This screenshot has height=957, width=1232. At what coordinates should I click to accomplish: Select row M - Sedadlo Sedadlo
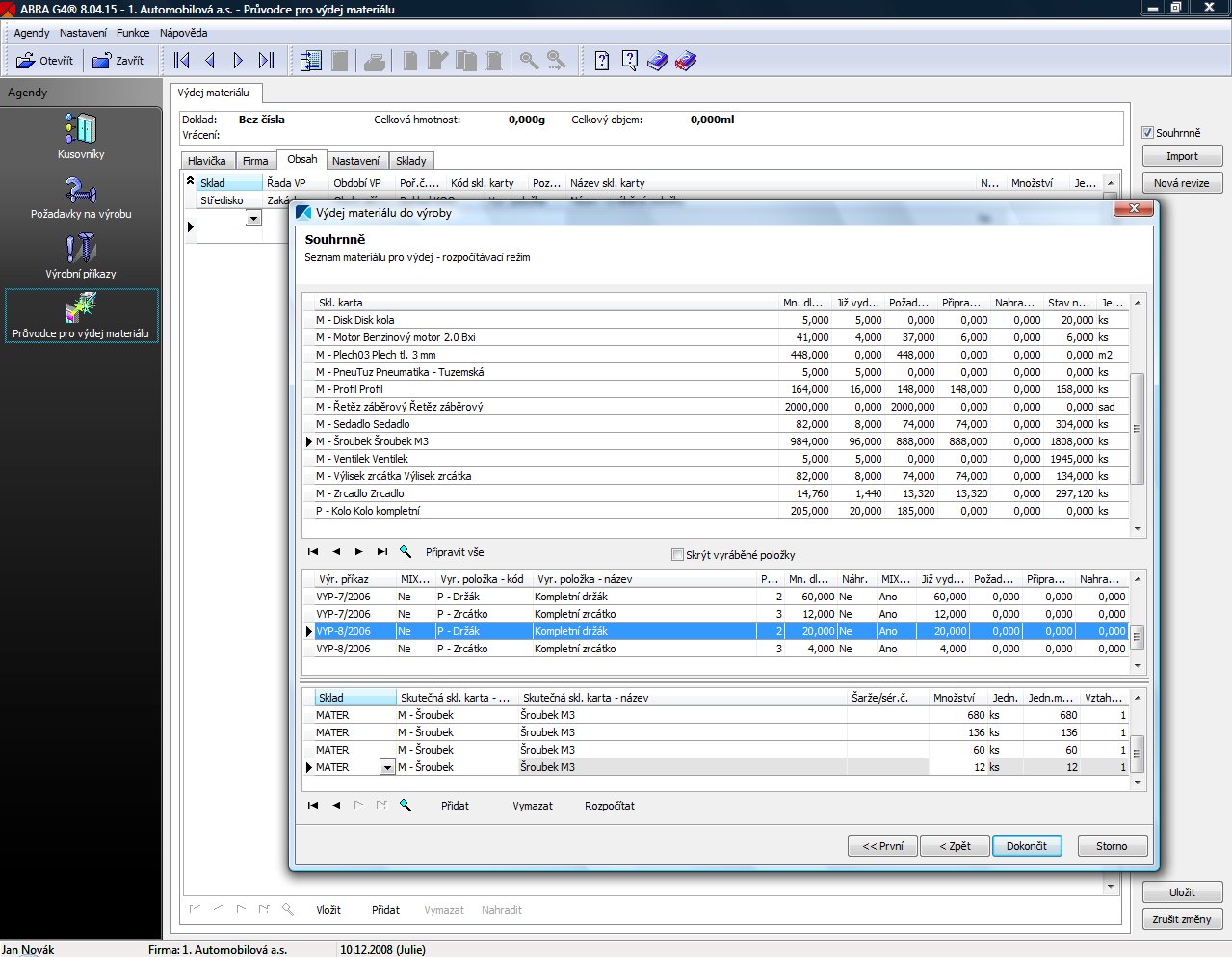pos(715,424)
